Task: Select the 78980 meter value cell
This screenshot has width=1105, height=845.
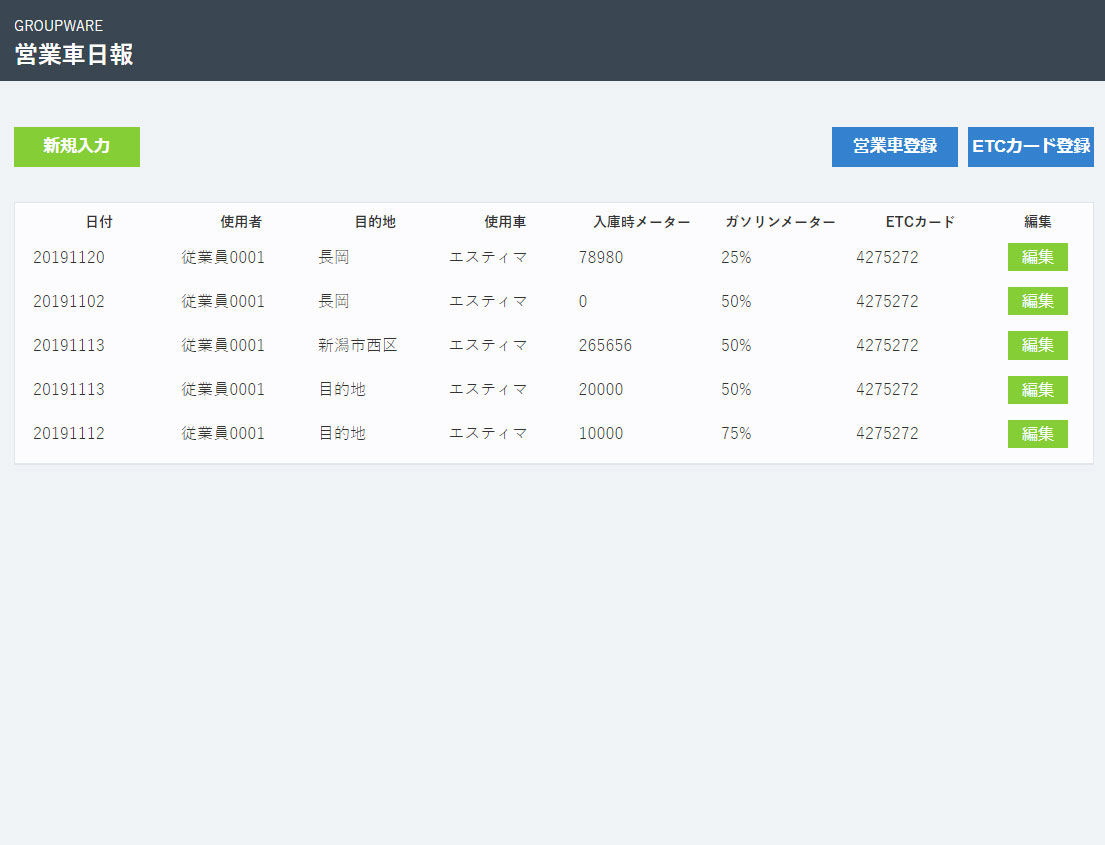Action: coord(601,257)
